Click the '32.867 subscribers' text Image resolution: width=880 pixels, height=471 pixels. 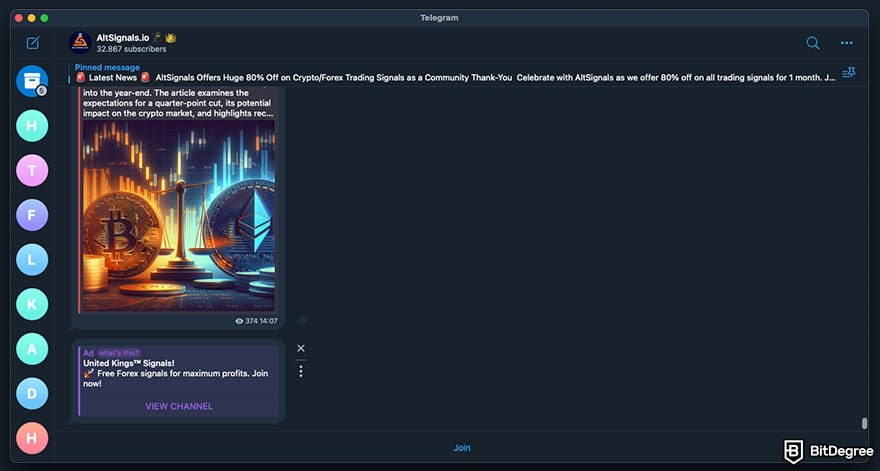click(131, 49)
